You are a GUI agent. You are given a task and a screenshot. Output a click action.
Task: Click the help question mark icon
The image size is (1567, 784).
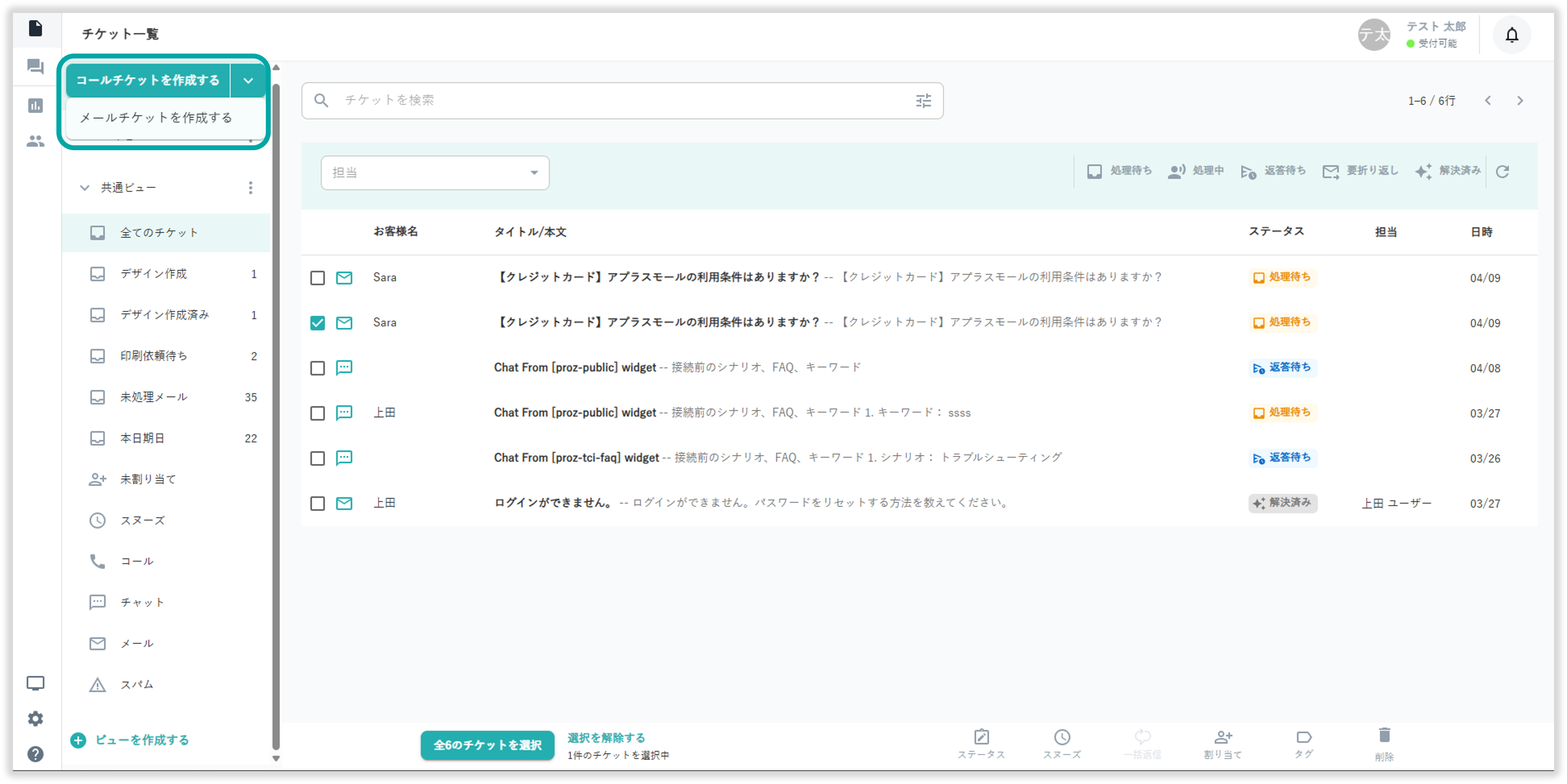(35, 754)
